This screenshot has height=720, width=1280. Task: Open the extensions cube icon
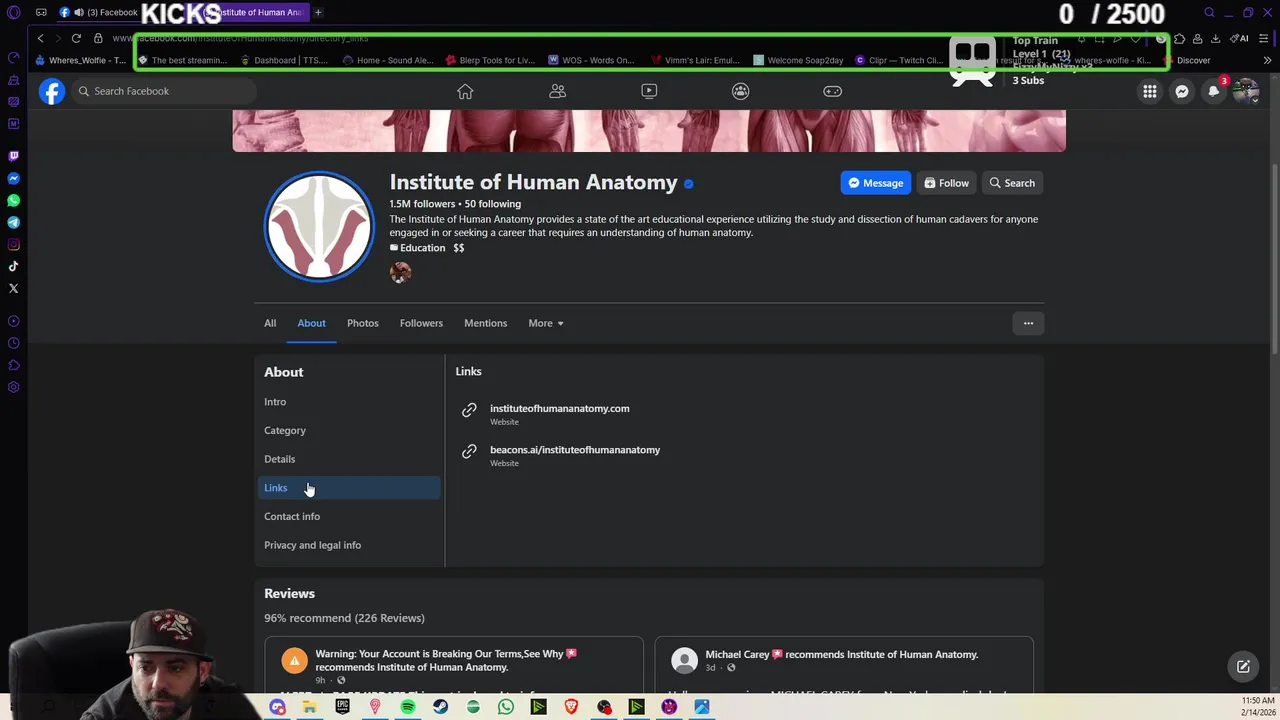point(1179,38)
